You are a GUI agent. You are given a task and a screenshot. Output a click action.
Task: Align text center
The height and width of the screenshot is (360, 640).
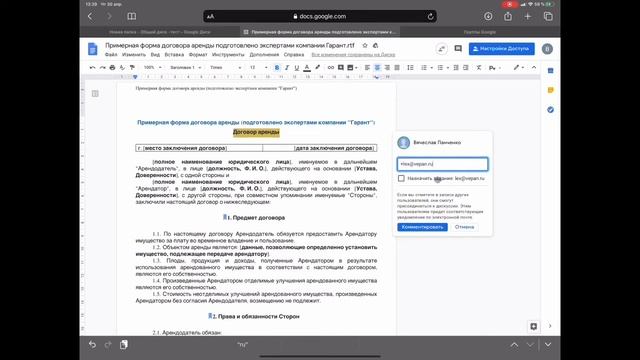(x=377, y=67)
